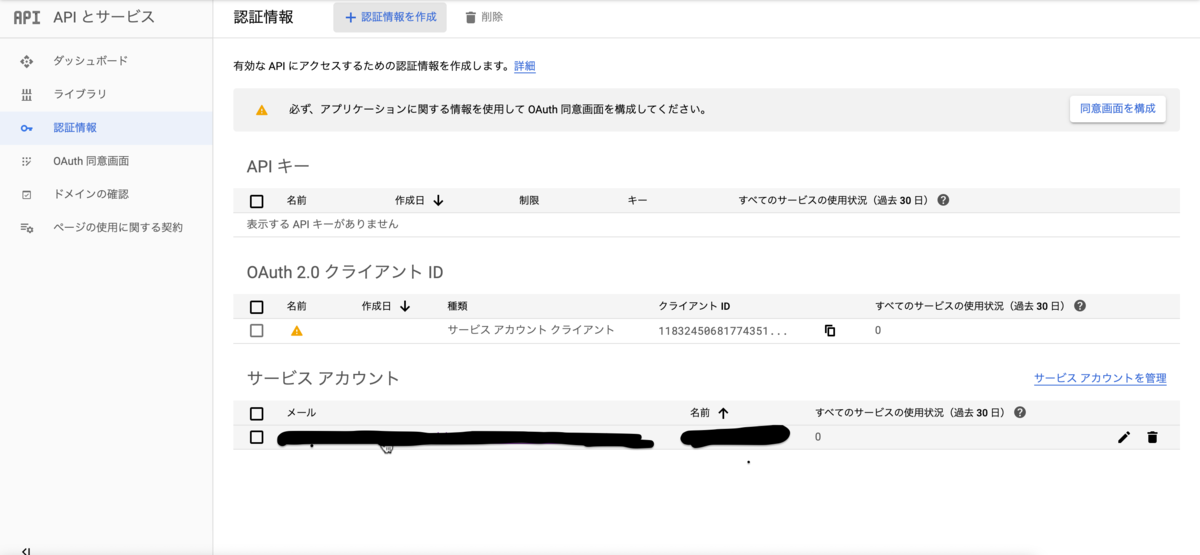Open the 認証情報を作成 dropdown button
The height and width of the screenshot is (555, 1200).
coord(390,17)
